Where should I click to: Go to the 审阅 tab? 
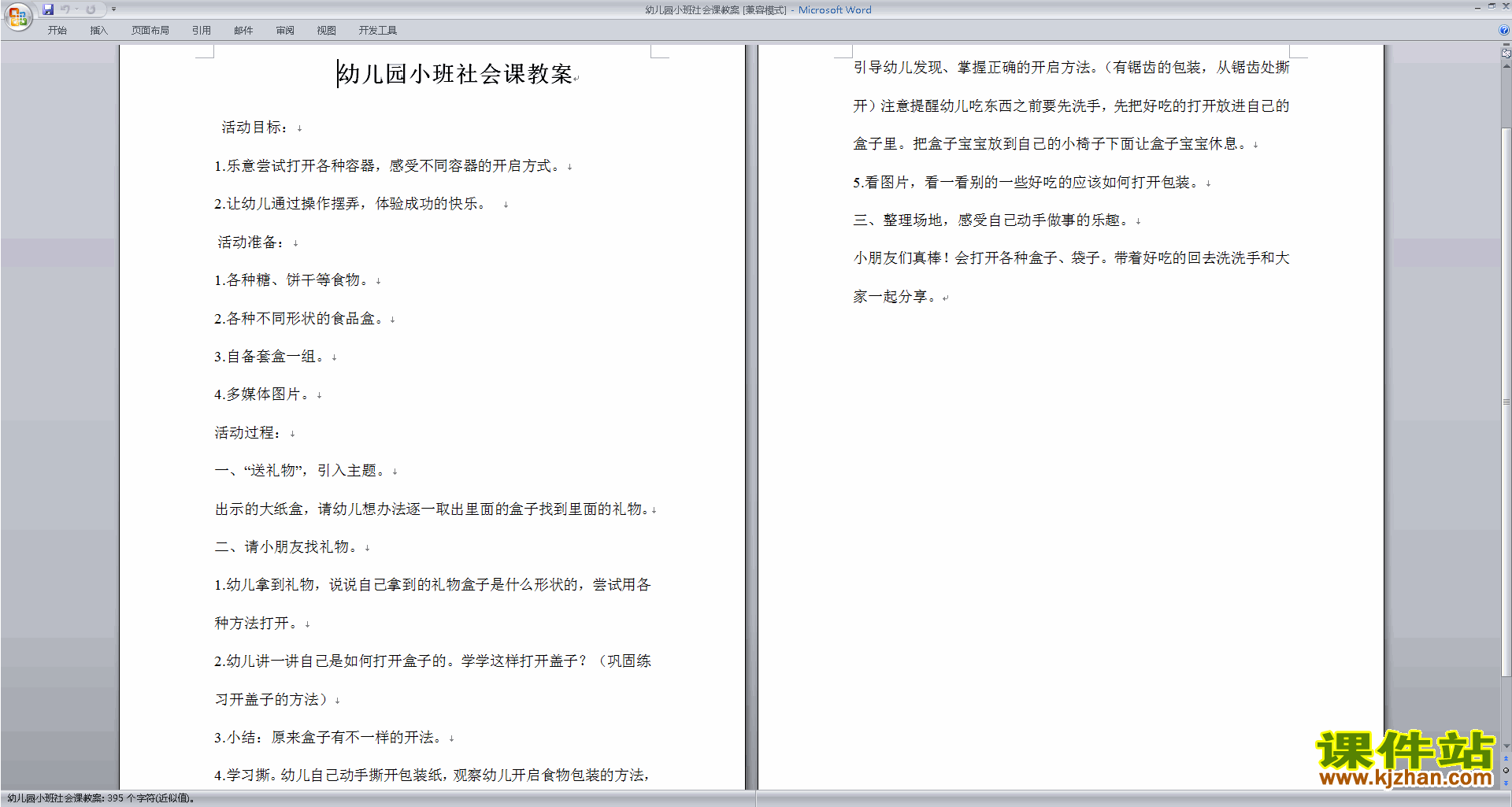(285, 31)
